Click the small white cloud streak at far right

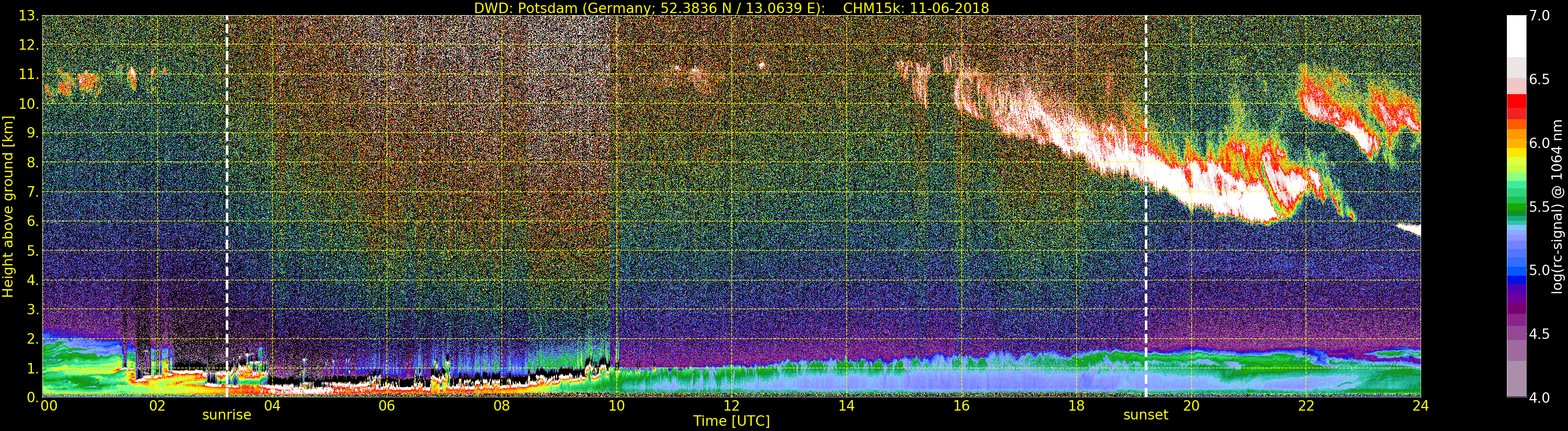coord(1409,229)
